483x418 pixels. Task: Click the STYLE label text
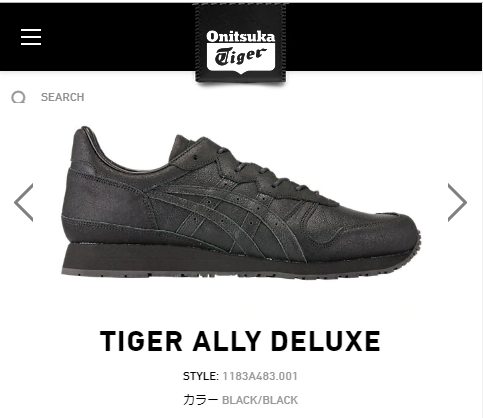(x=200, y=376)
